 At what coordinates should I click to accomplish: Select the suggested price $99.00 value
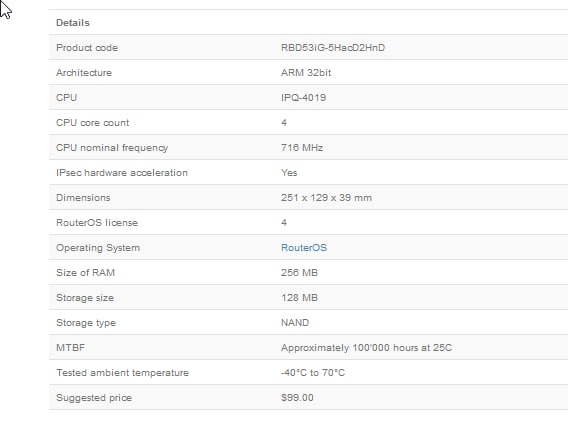[x=297, y=397]
